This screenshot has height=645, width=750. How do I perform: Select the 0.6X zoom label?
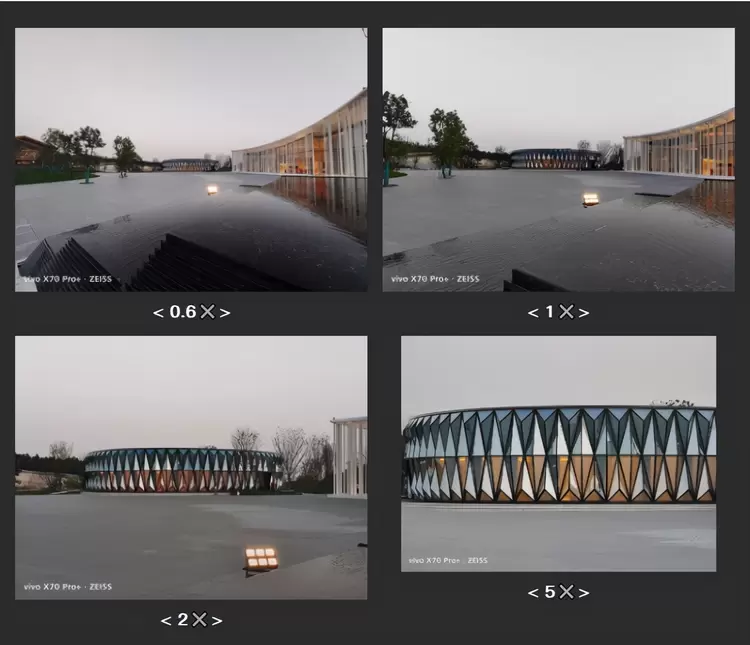[191, 313]
